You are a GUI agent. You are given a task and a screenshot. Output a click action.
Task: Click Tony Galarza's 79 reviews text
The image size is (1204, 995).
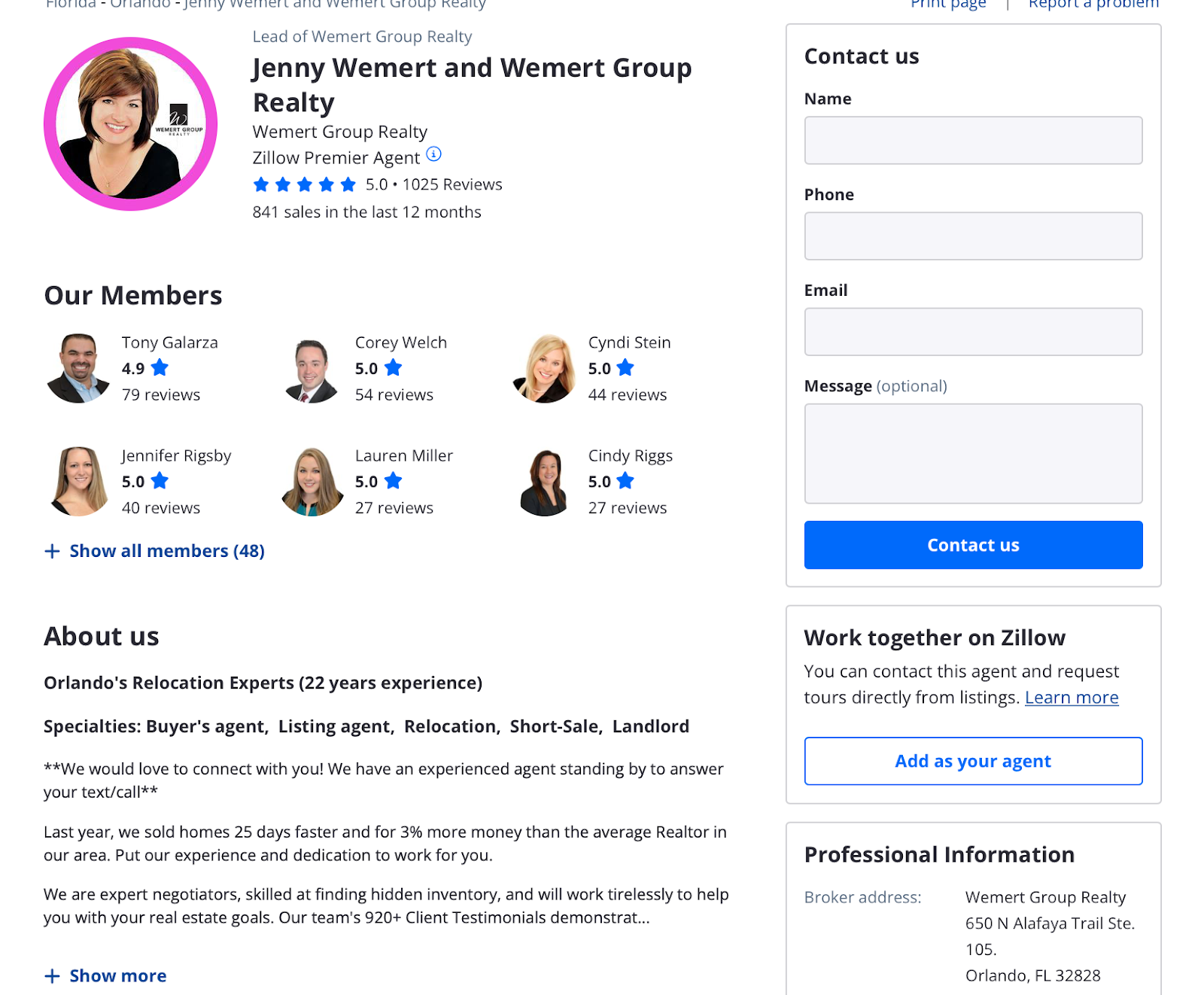(x=161, y=394)
